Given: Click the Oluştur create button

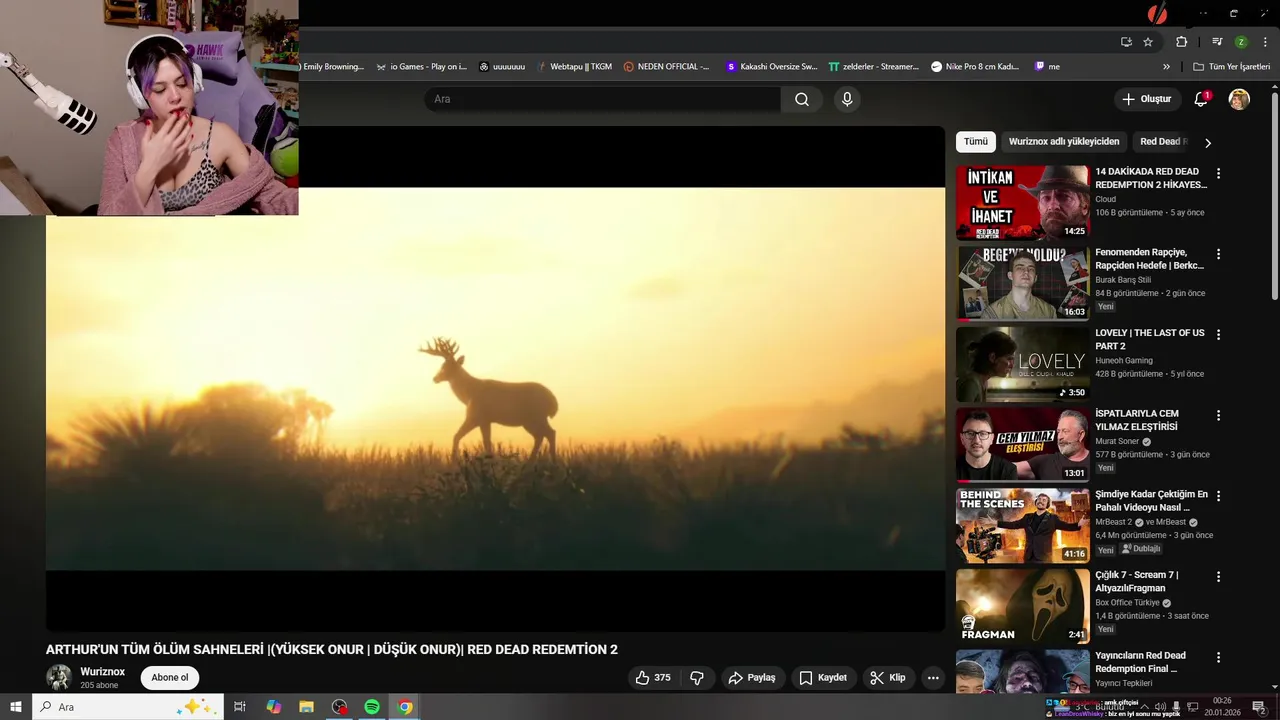Looking at the screenshot, I should (x=1146, y=99).
